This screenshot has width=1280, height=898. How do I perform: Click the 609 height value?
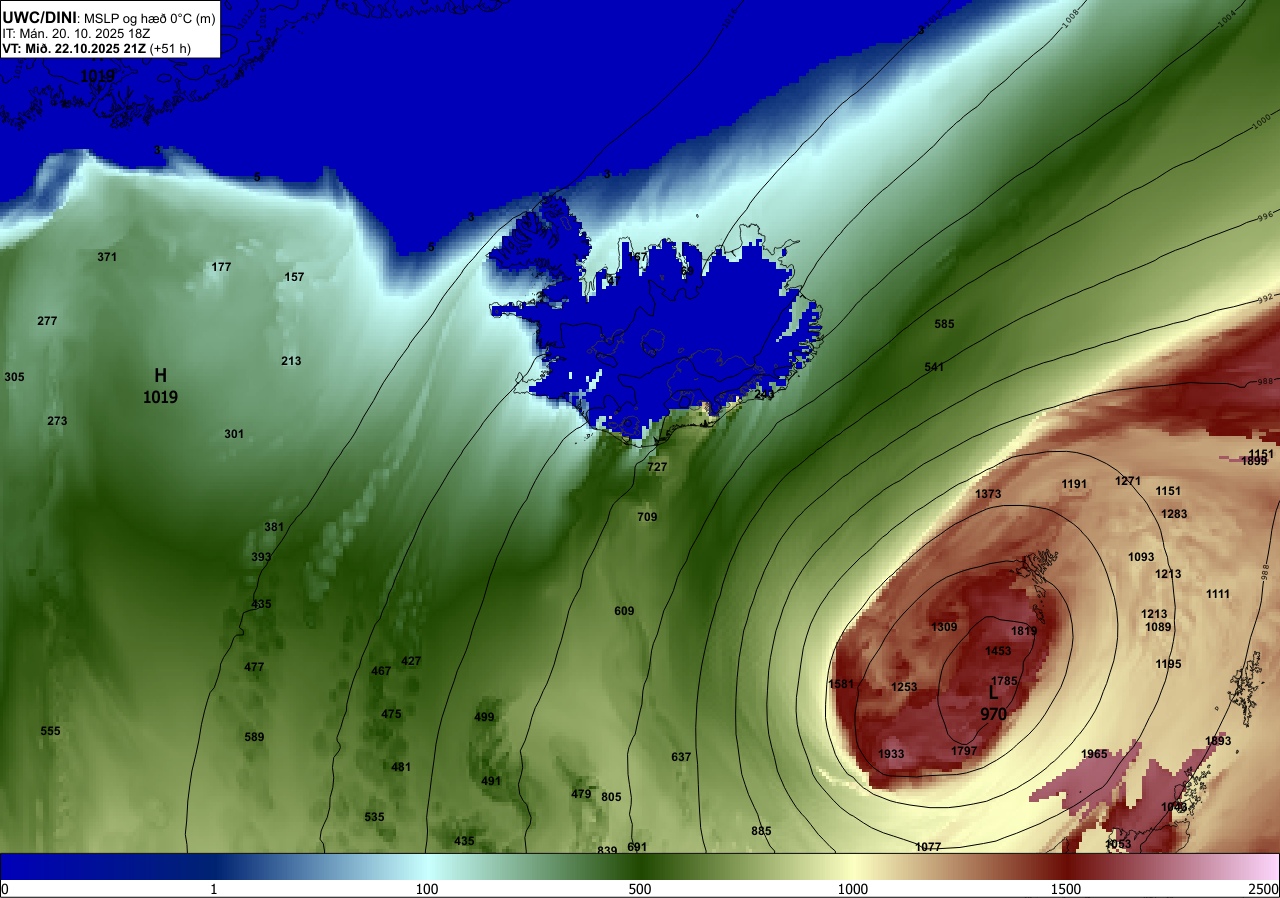pos(624,611)
